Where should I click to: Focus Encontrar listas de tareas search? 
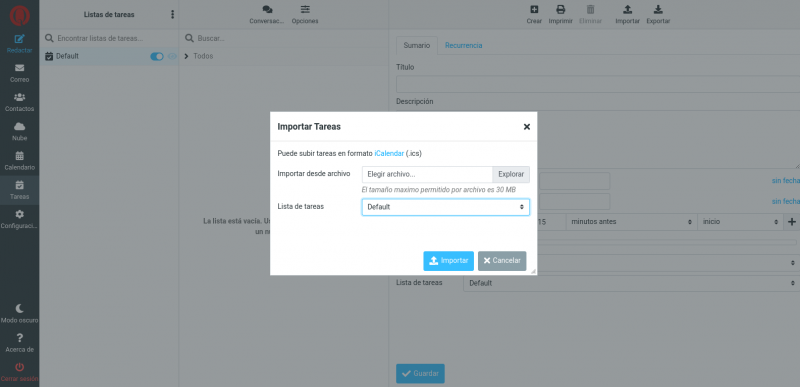[x=109, y=38]
